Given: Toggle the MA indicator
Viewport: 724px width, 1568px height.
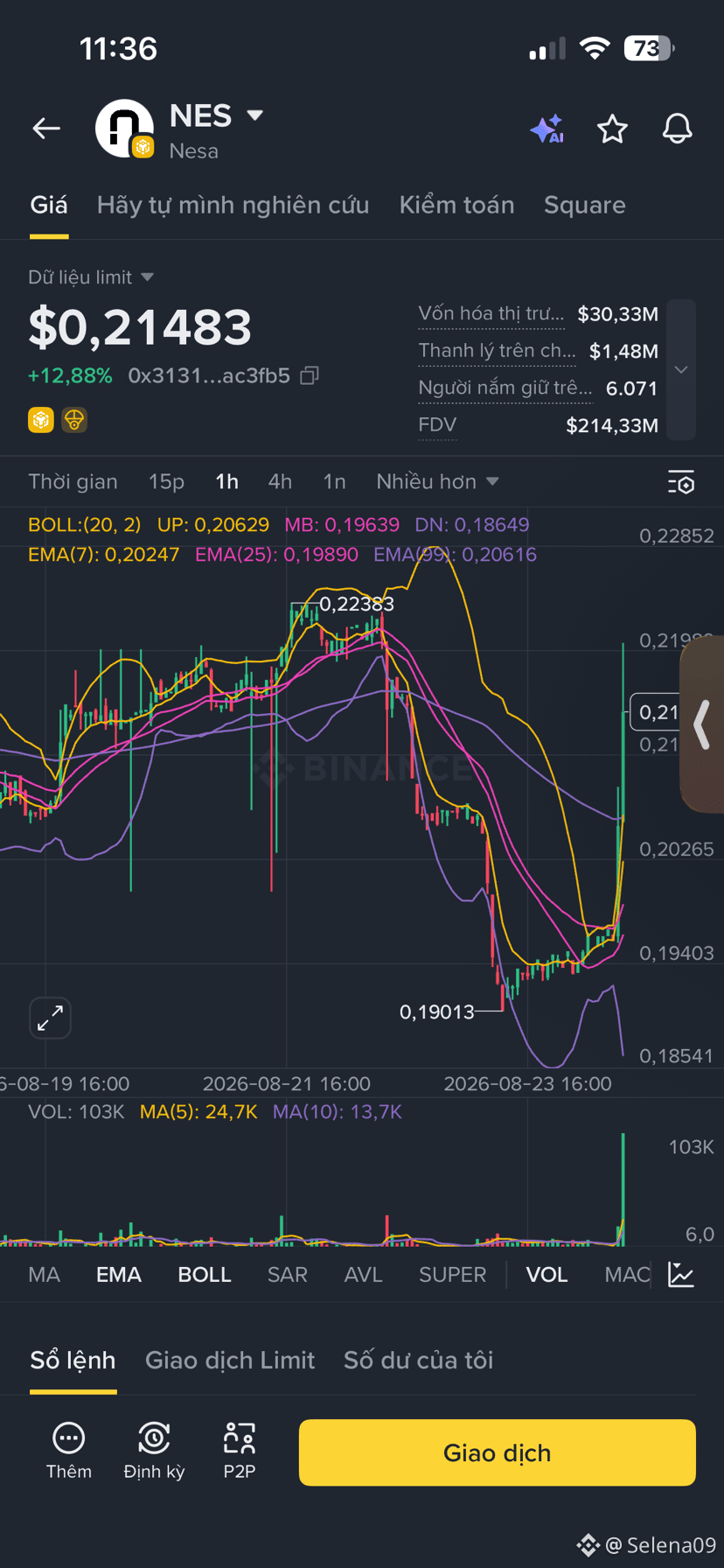Looking at the screenshot, I should point(45,1275).
